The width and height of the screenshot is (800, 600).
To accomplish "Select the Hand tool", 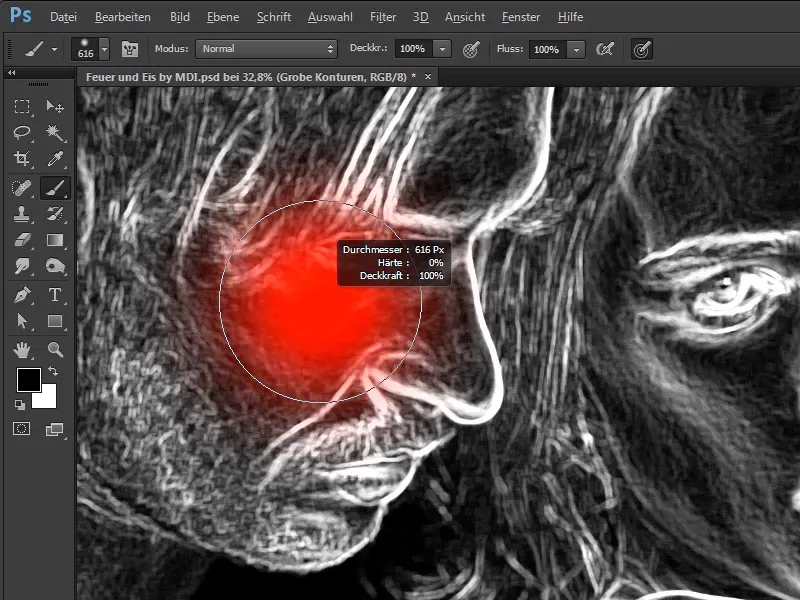I will 21,350.
